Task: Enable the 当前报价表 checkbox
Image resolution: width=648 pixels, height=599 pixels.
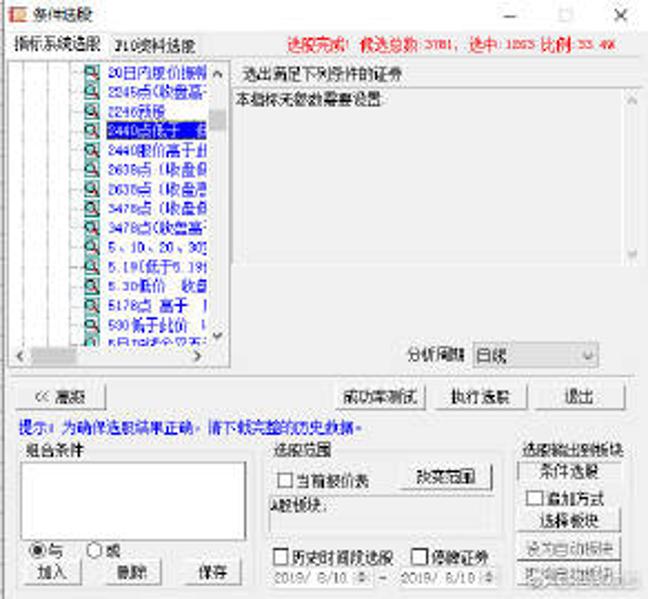Action: [x=285, y=480]
